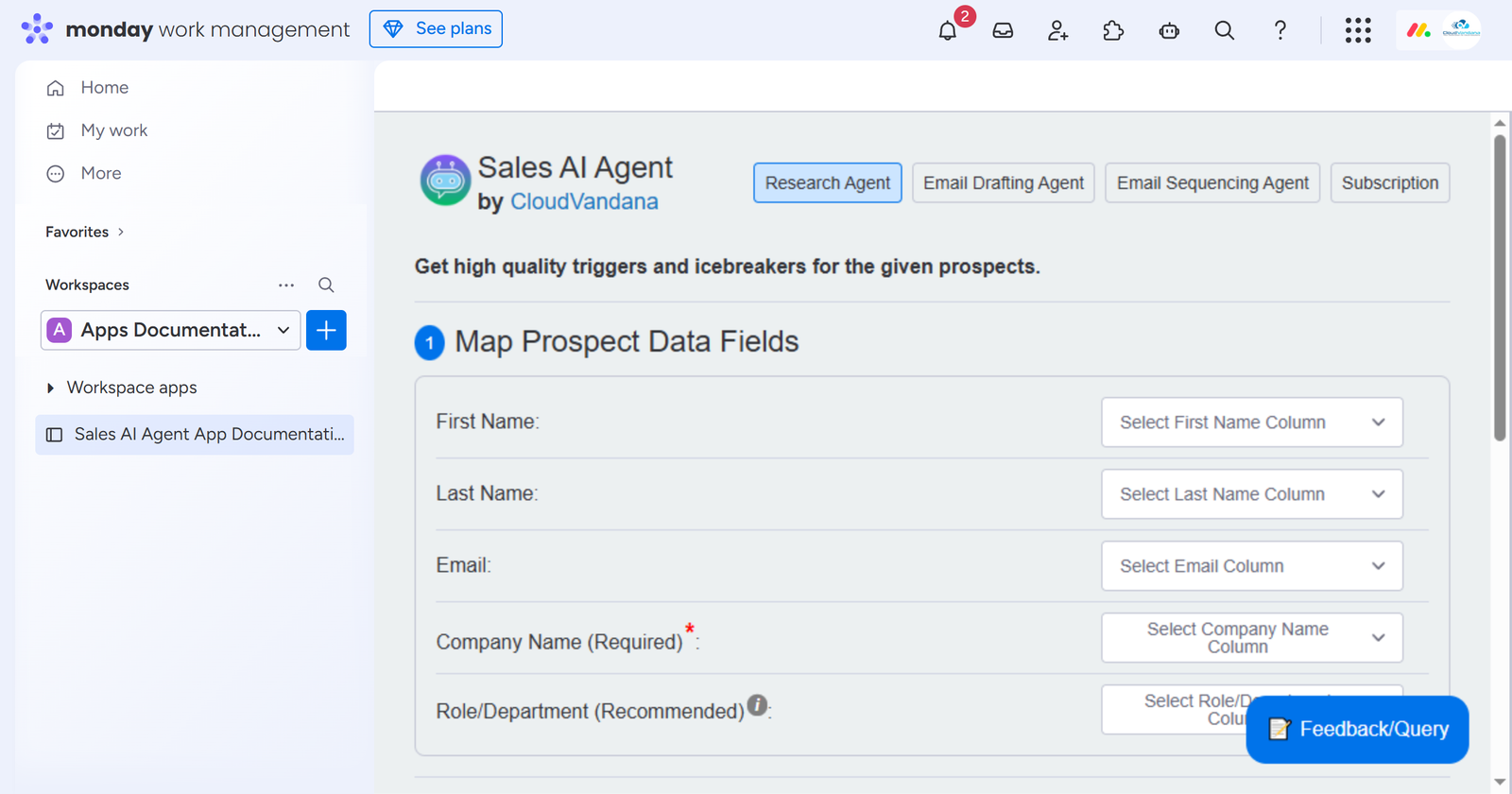The width and height of the screenshot is (1512, 794).
Task: Switch to the Research Agent tab
Action: pyautogui.click(x=828, y=182)
